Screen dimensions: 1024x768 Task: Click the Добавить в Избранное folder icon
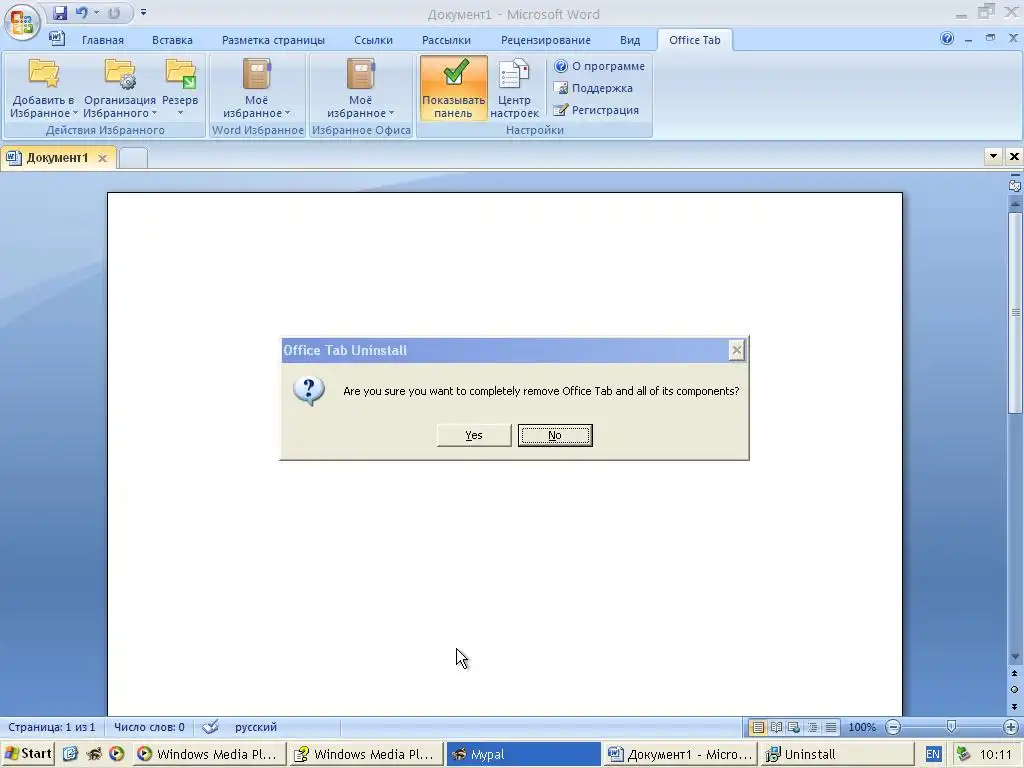coord(43,73)
